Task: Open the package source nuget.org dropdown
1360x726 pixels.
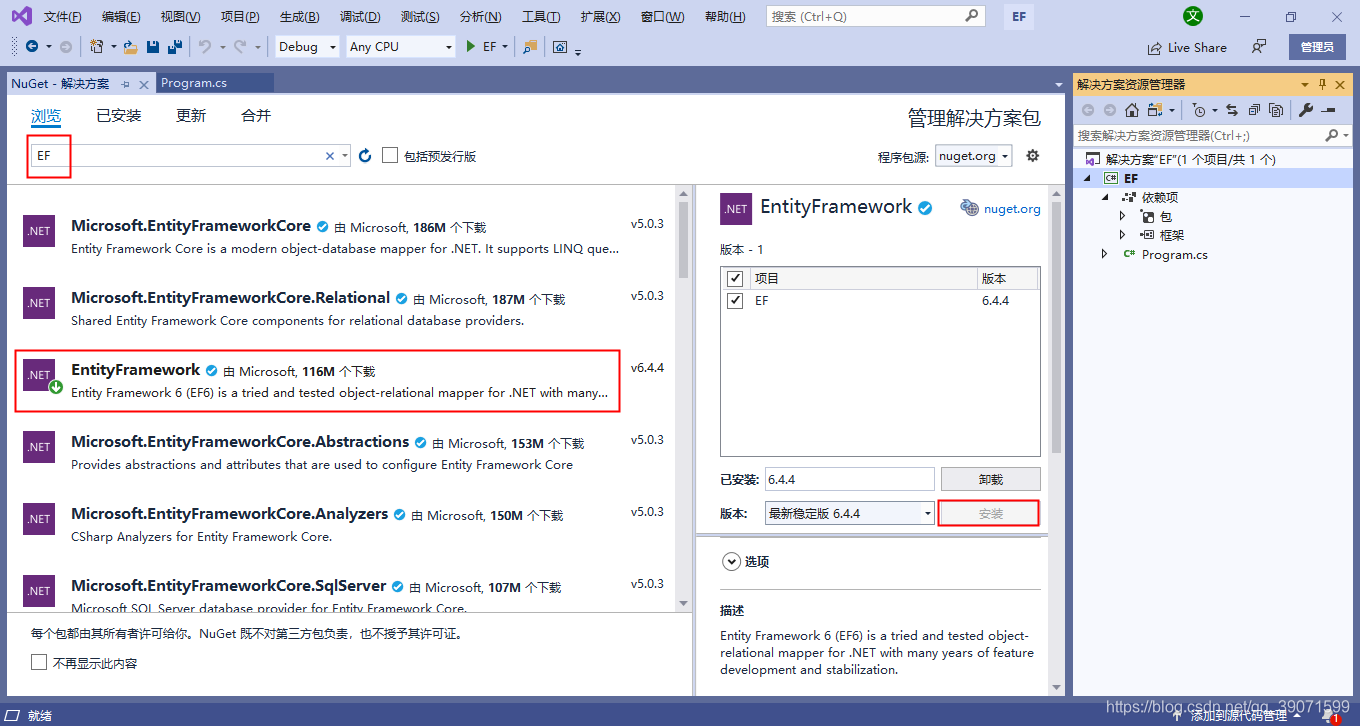Action: [x=973, y=156]
